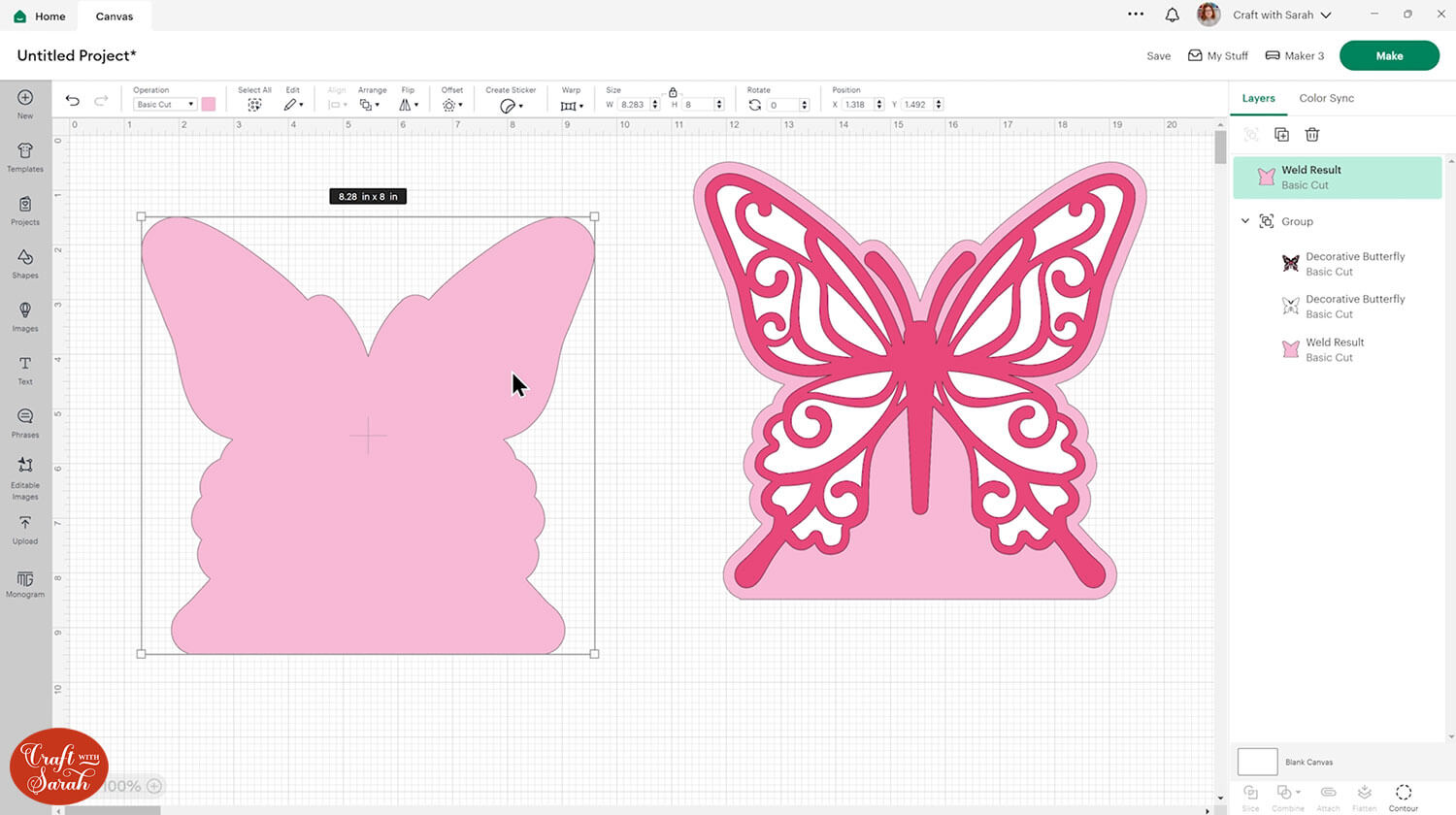Click the green Make button
The height and width of the screenshot is (815, 1456).
1389,55
